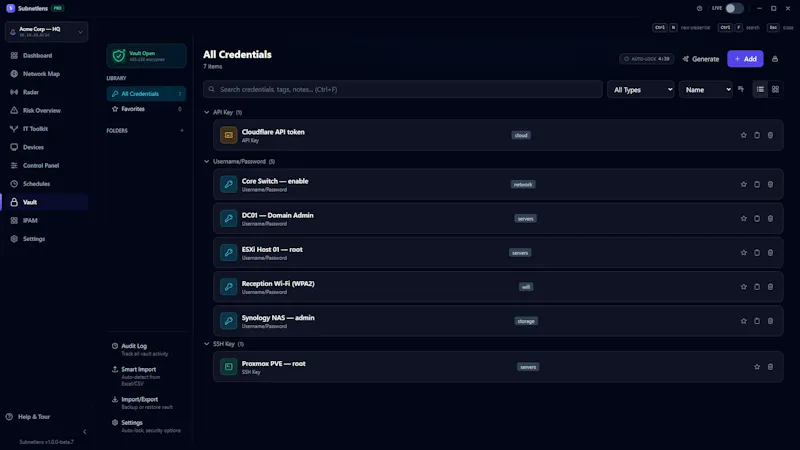Favorite the Cloudflare API token
Viewport: 800px width, 450px height.
[743, 135]
